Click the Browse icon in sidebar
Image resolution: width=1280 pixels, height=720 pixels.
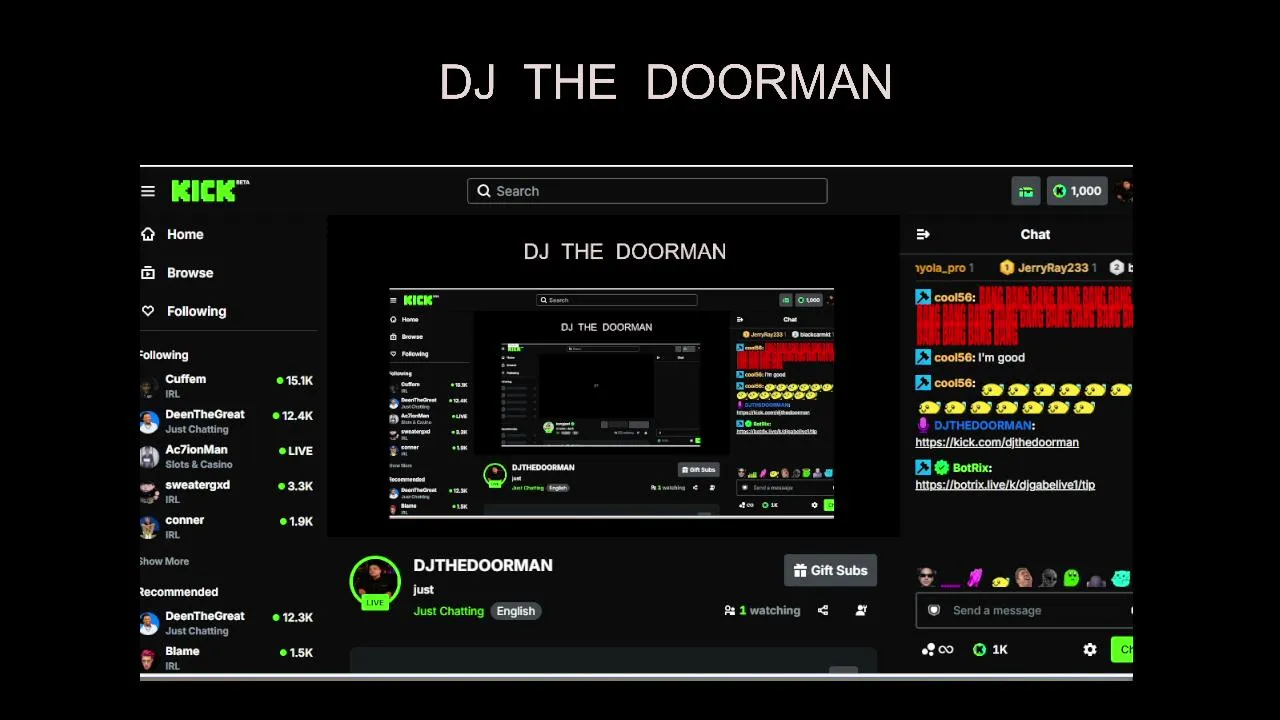click(x=148, y=273)
